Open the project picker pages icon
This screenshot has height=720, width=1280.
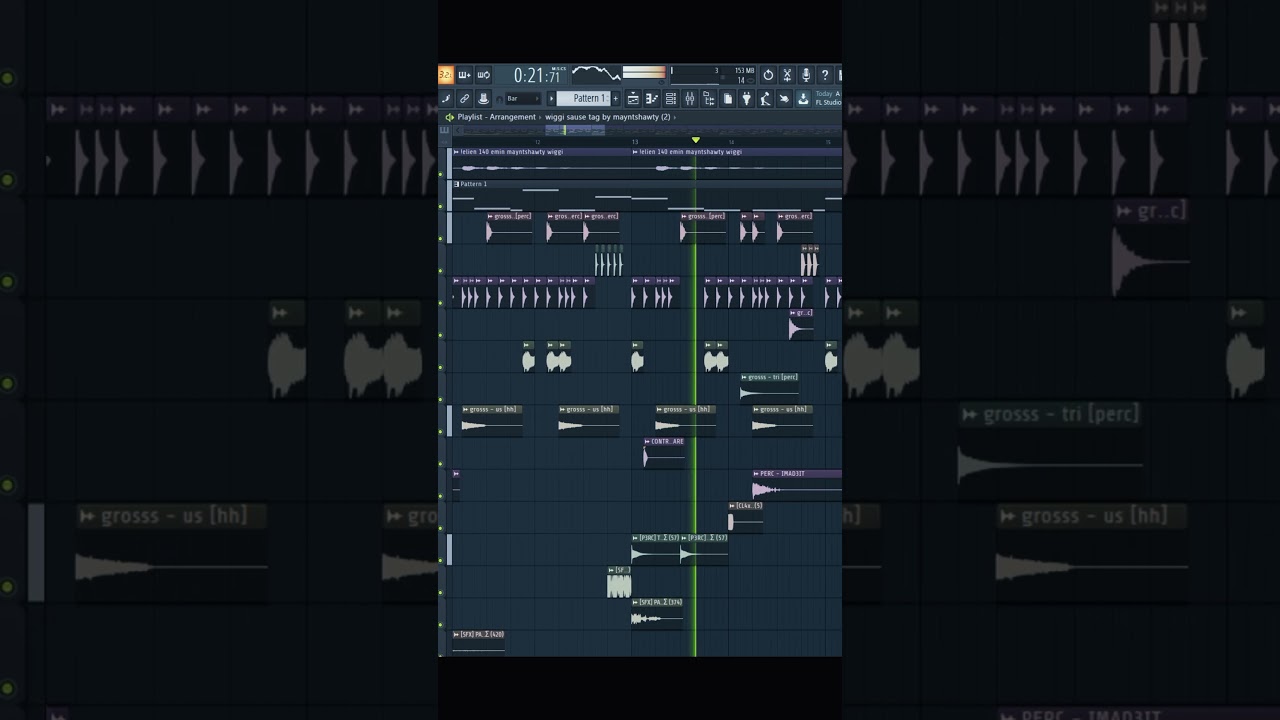click(728, 98)
